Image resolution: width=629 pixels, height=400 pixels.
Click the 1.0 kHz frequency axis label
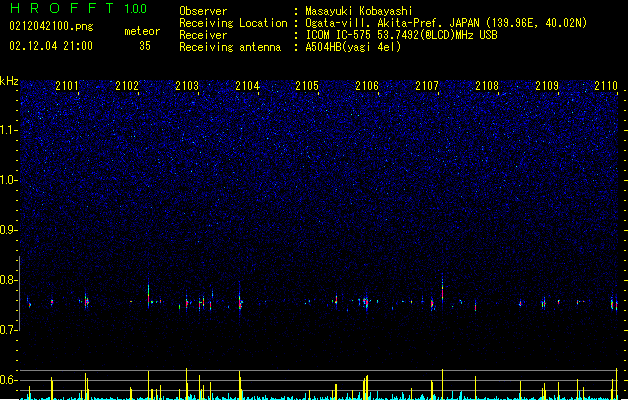9,180
